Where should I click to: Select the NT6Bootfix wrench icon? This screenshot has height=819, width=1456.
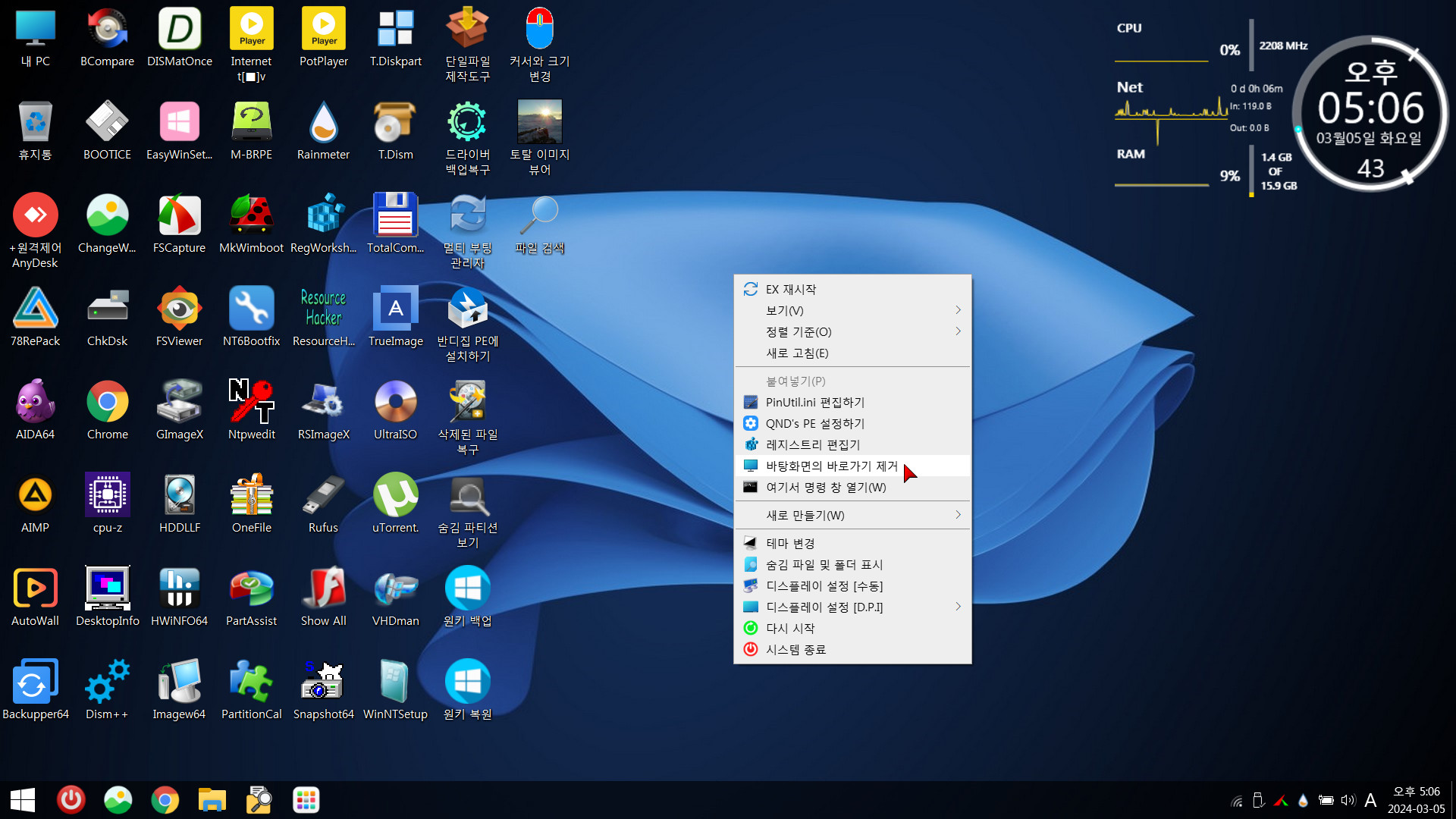(252, 317)
